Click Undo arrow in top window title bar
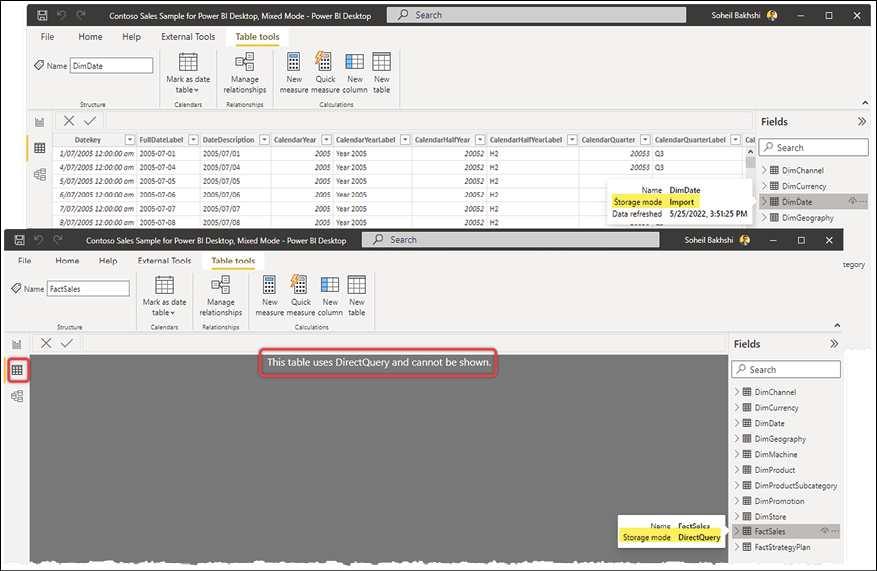877x571 pixels. pyautogui.click(x=61, y=16)
